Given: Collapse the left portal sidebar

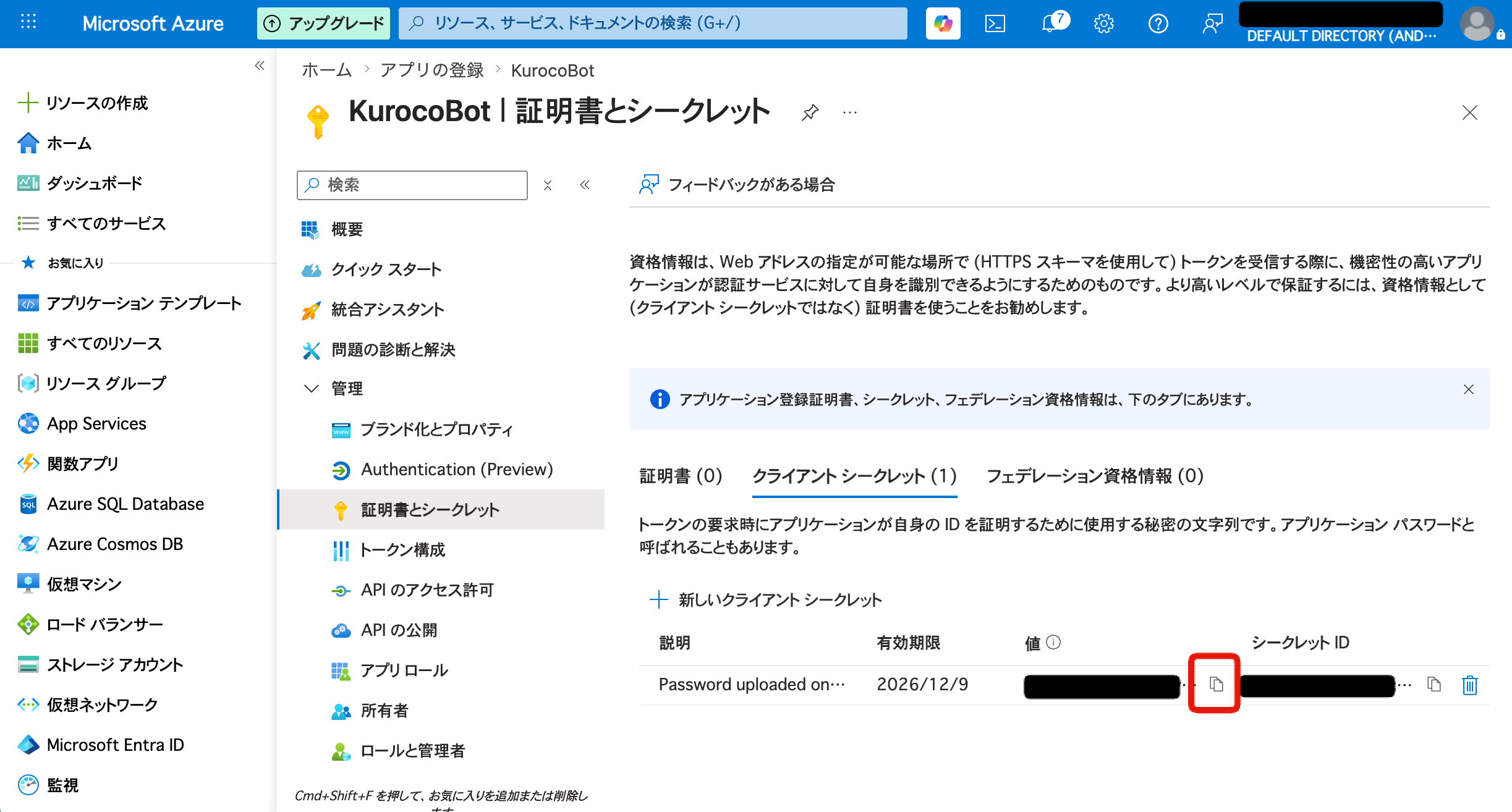Looking at the screenshot, I should (x=260, y=66).
